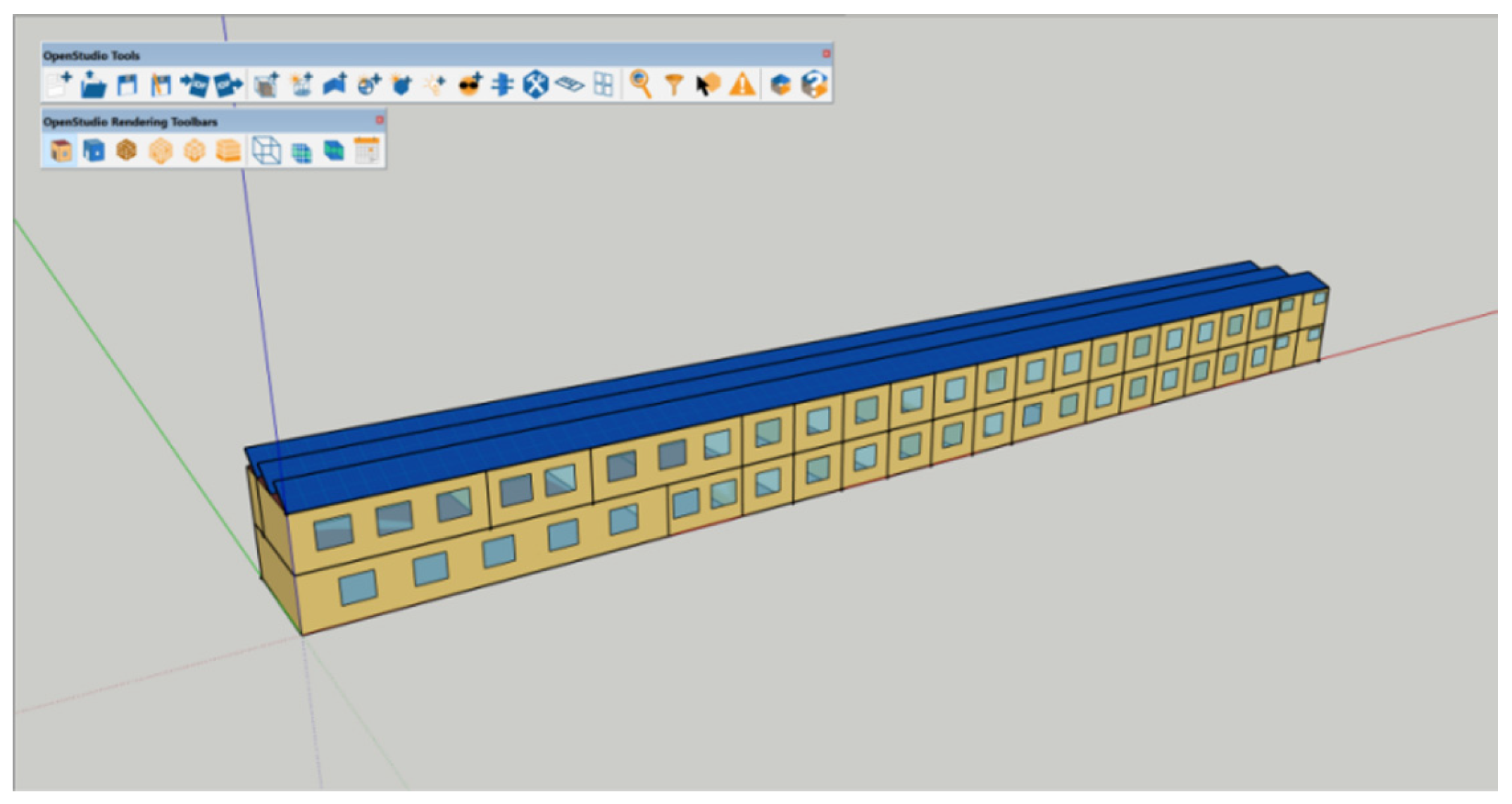Viewport: 1512px width, 804px height.
Task: Toggle Render by Building Story icon
Action: pyautogui.click(x=228, y=151)
